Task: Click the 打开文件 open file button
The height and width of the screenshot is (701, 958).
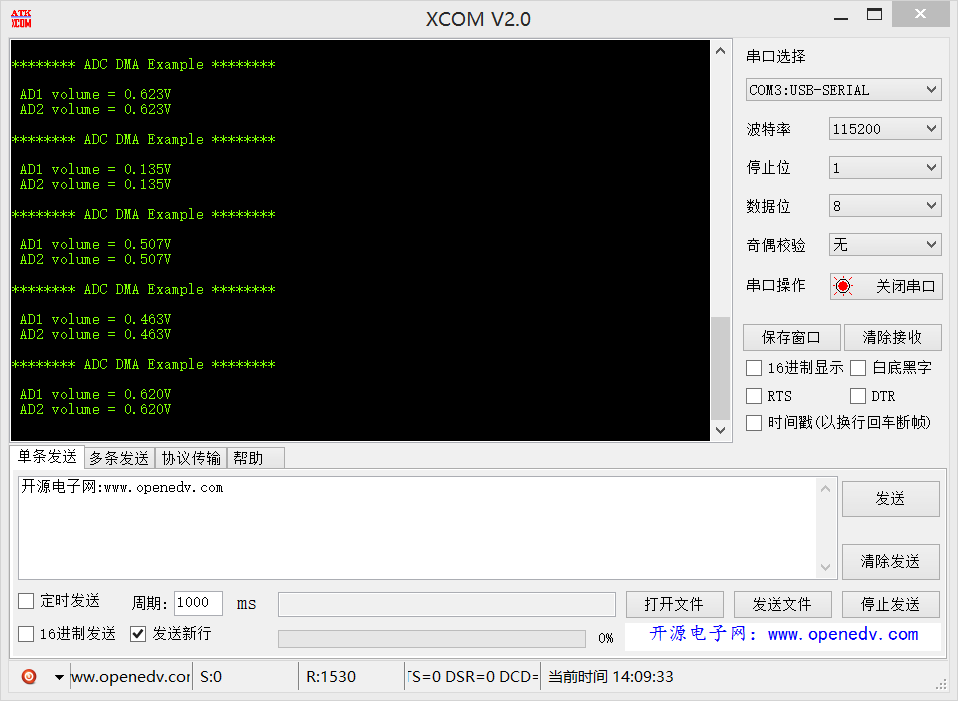Action: click(x=675, y=604)
